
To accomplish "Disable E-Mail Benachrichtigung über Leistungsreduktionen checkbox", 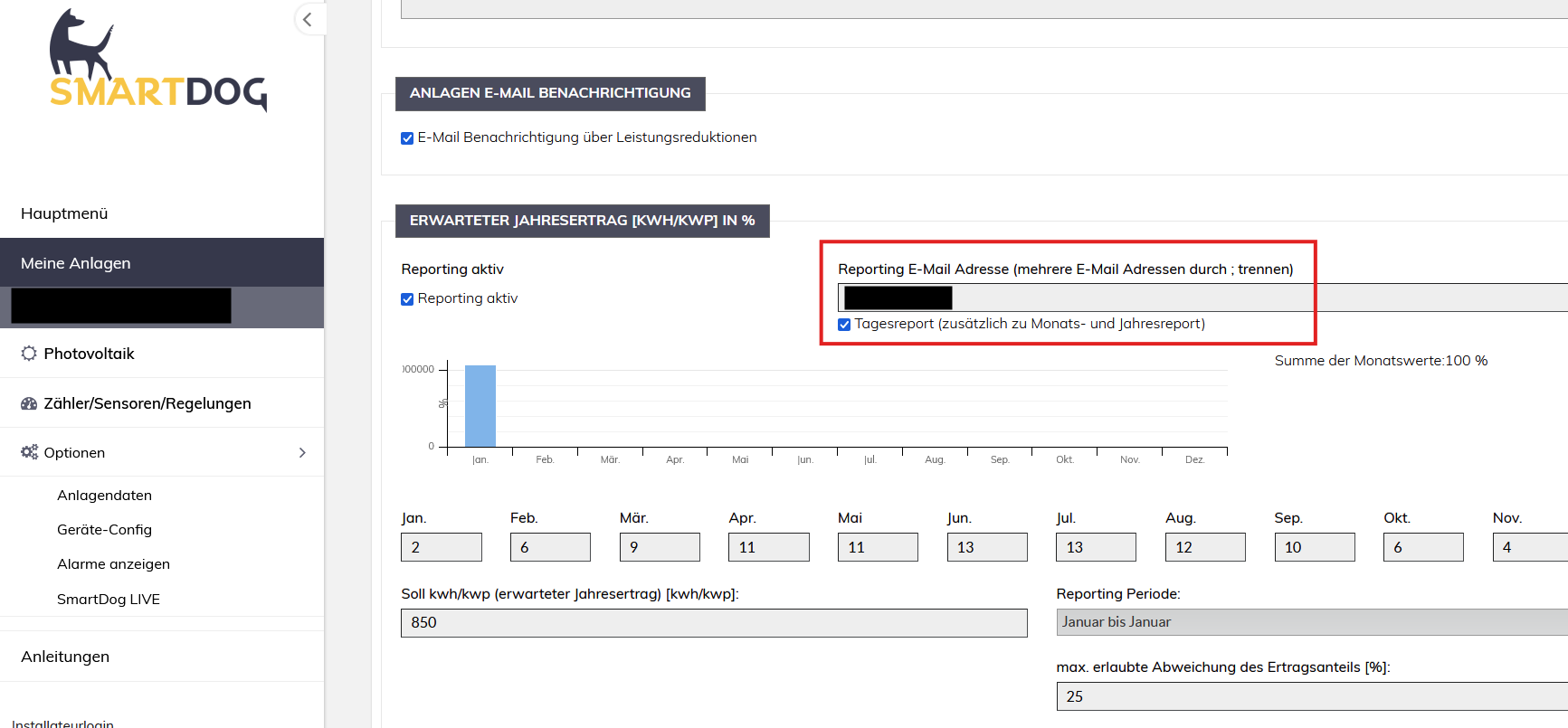I will click(x=407, y=138).
